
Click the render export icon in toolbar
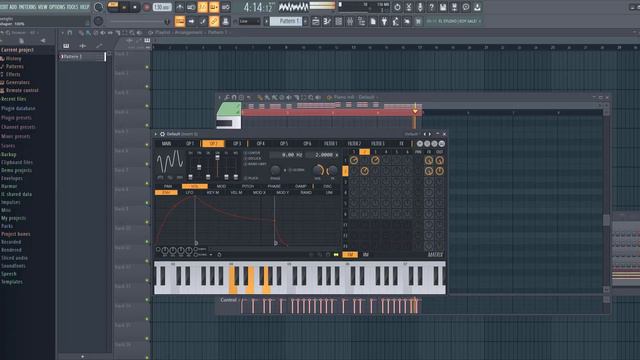[454, 7]
